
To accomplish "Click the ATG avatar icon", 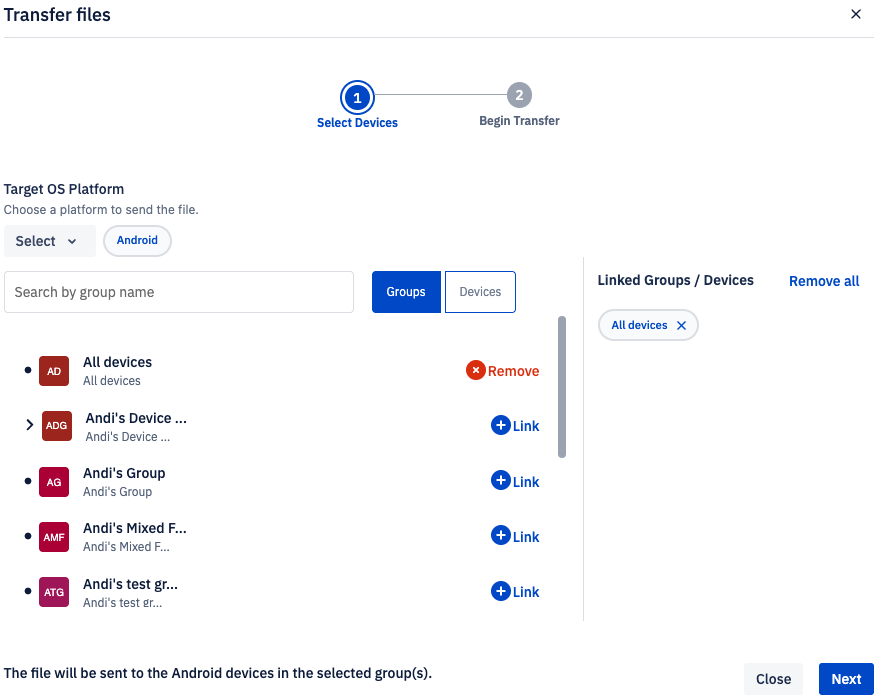I will pos(54,592).
